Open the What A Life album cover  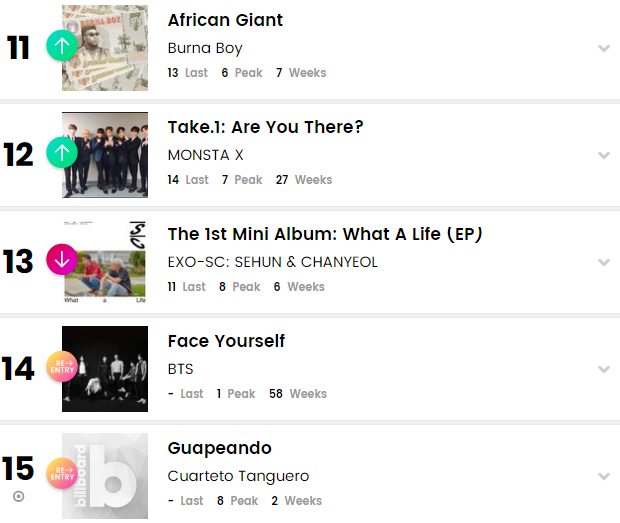pyautogui.click(x=105, y=262)
